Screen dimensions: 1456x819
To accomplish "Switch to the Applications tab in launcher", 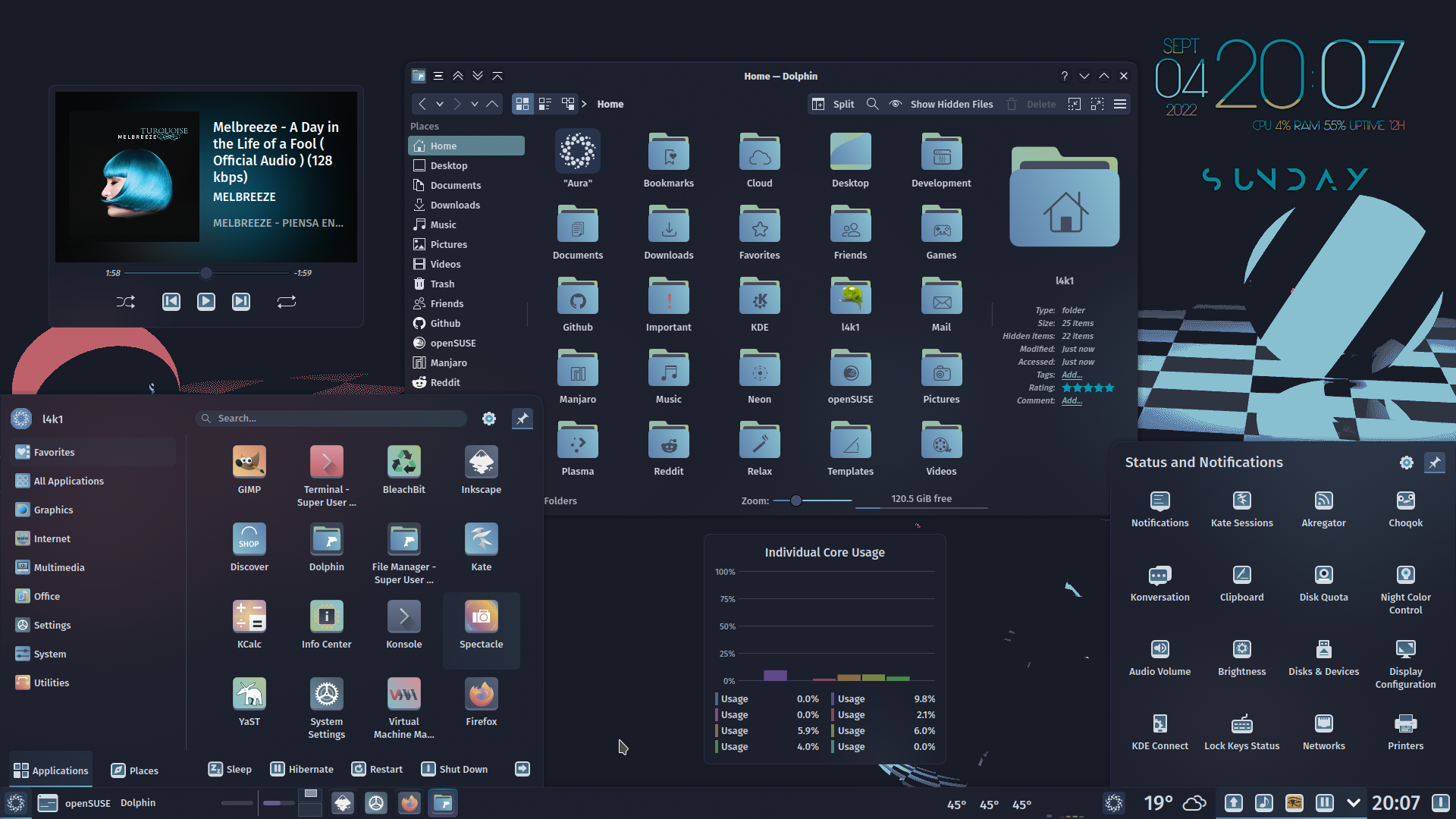I will [51, 770].
